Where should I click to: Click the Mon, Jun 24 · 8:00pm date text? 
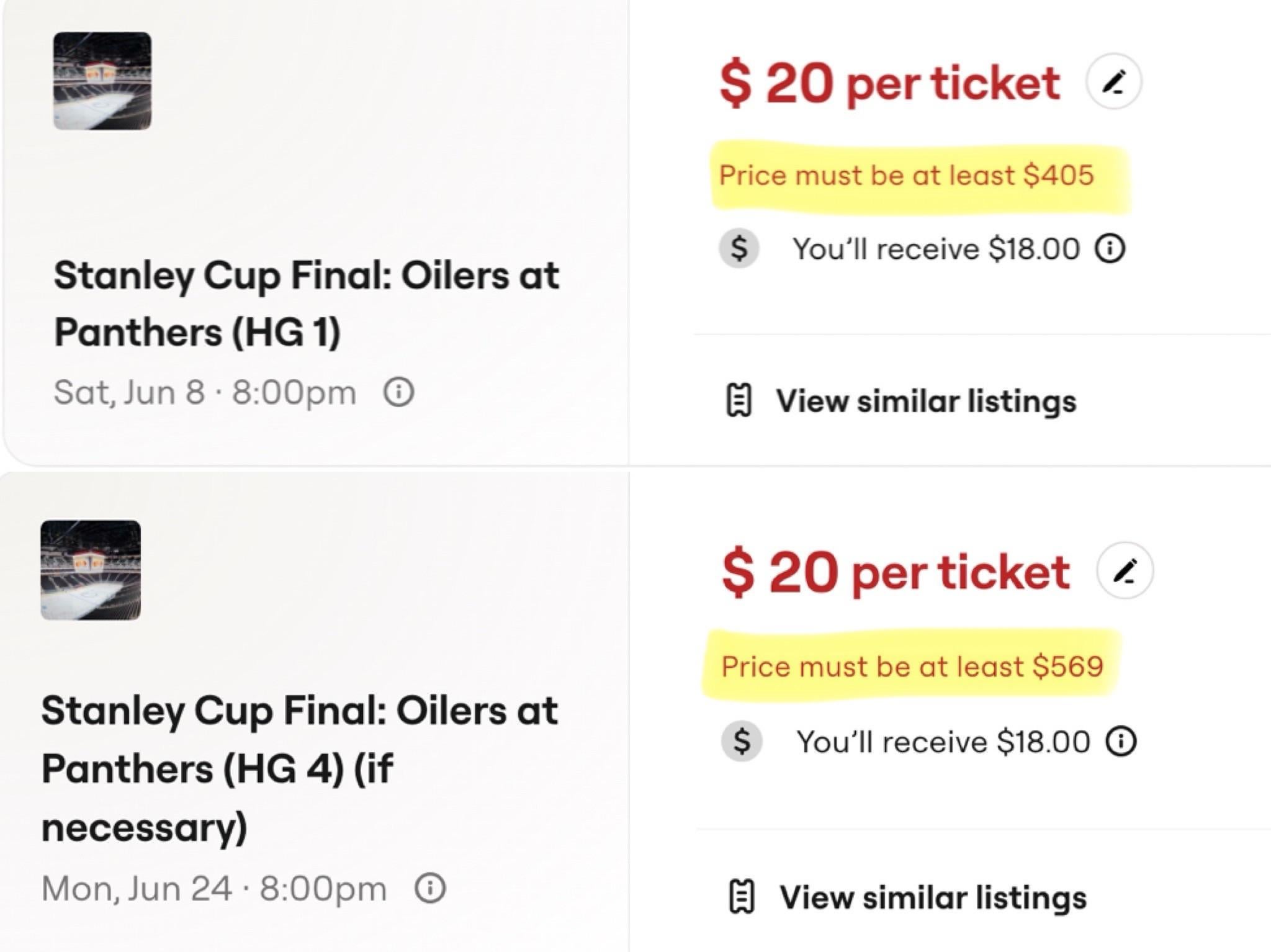pyautogui.click(x=214, y=888)
